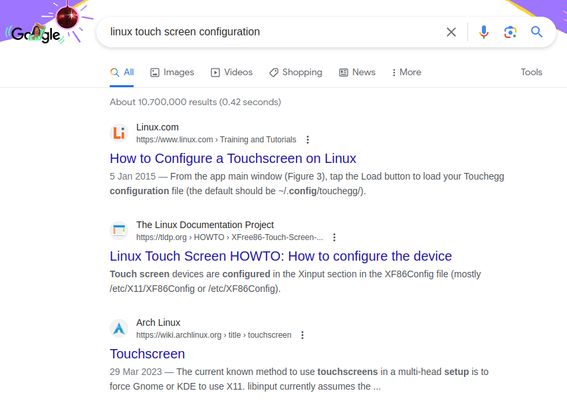Open the News results tab
567x407 pixels.
tap(357, 72)
